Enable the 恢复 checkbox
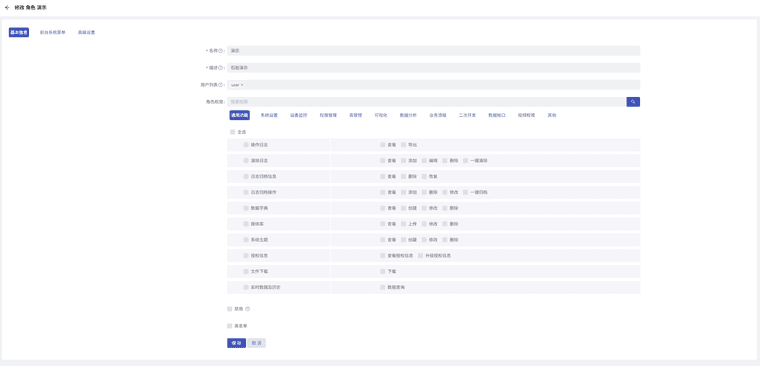The image size is (760, 366). click(x=424, y=176)
